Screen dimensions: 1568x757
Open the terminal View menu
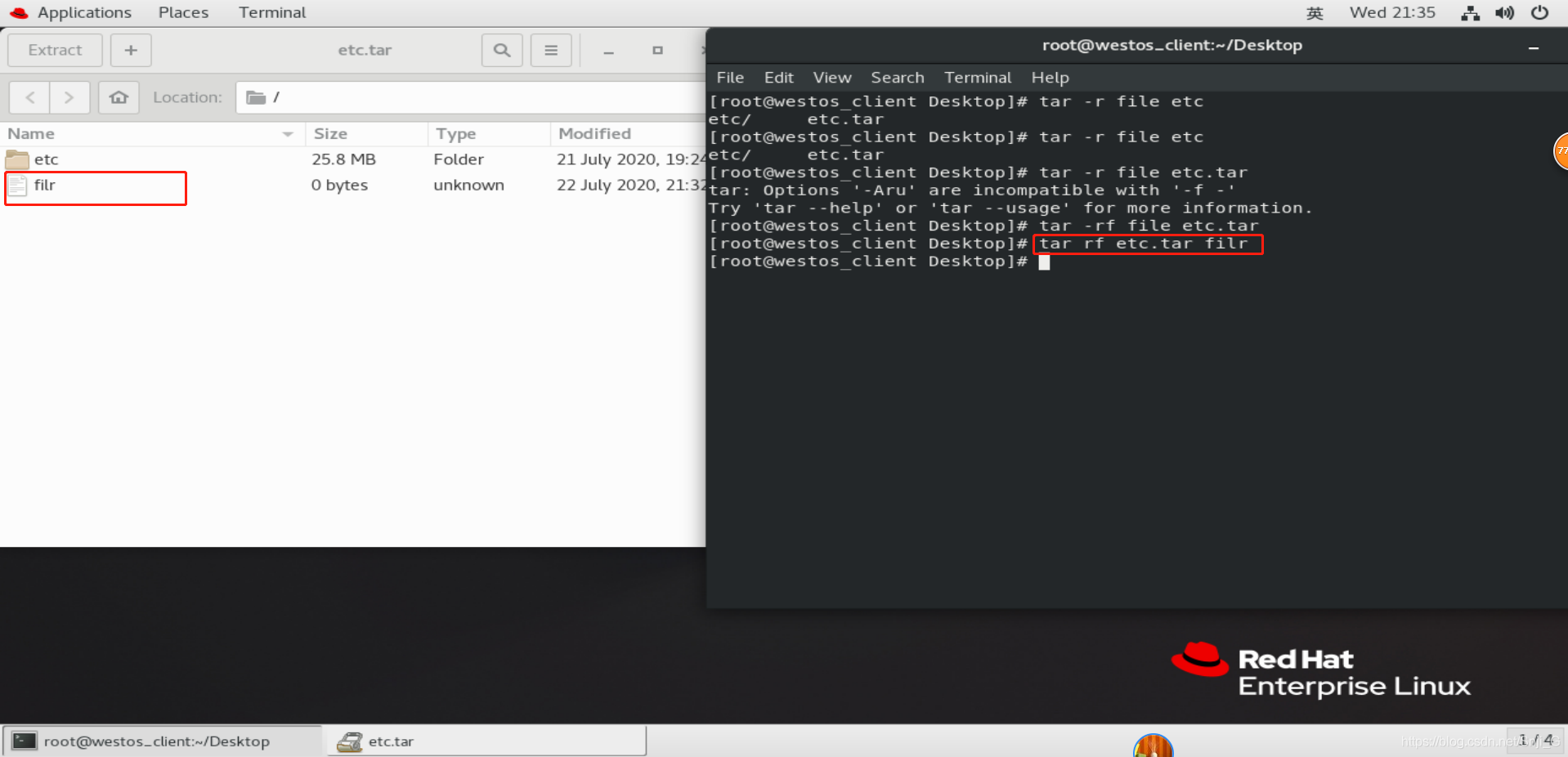pyautogui.click(x=832, y=78)
